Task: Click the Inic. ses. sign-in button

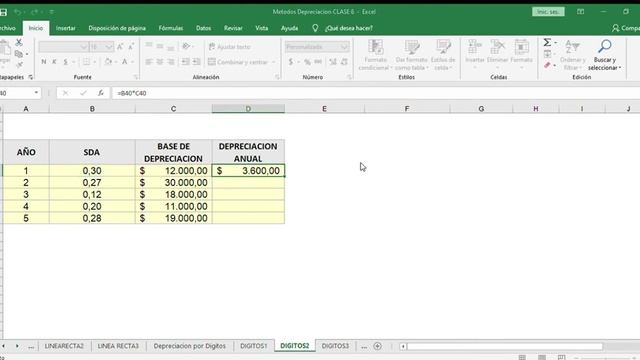Action: click(548, 12)
